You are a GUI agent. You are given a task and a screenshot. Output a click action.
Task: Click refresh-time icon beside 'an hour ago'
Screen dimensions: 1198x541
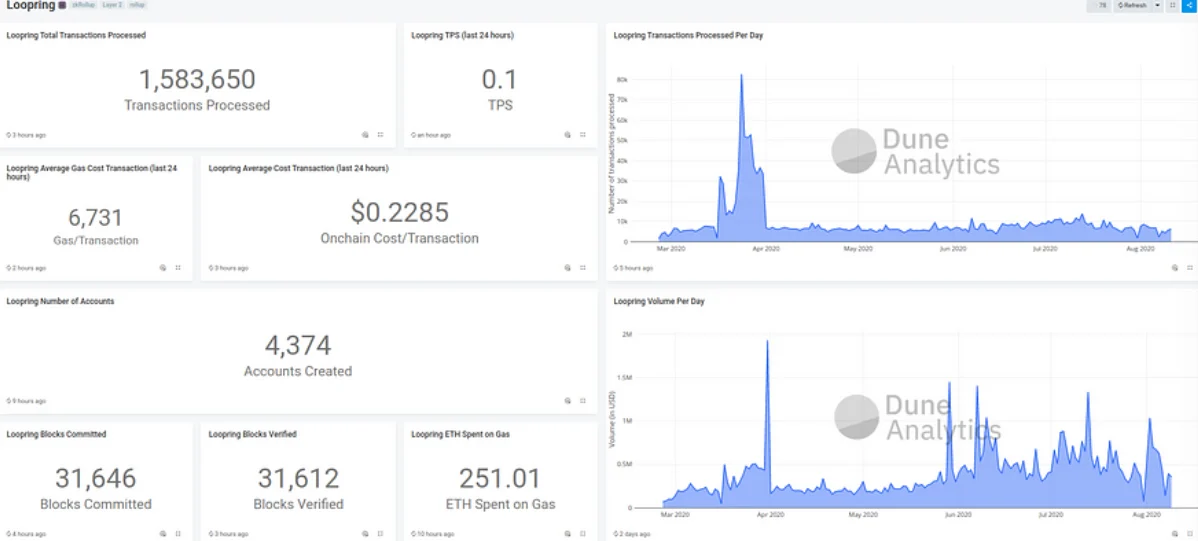coord(413,135)
